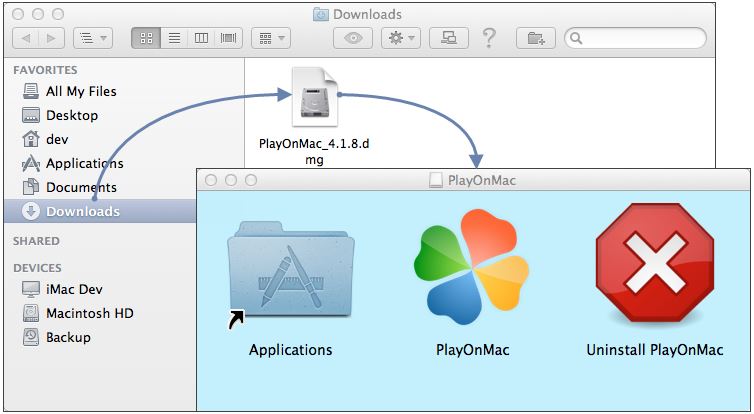Switch to Cover Flow view
This screenshot has width=754, height=414.
coord(228,38)
